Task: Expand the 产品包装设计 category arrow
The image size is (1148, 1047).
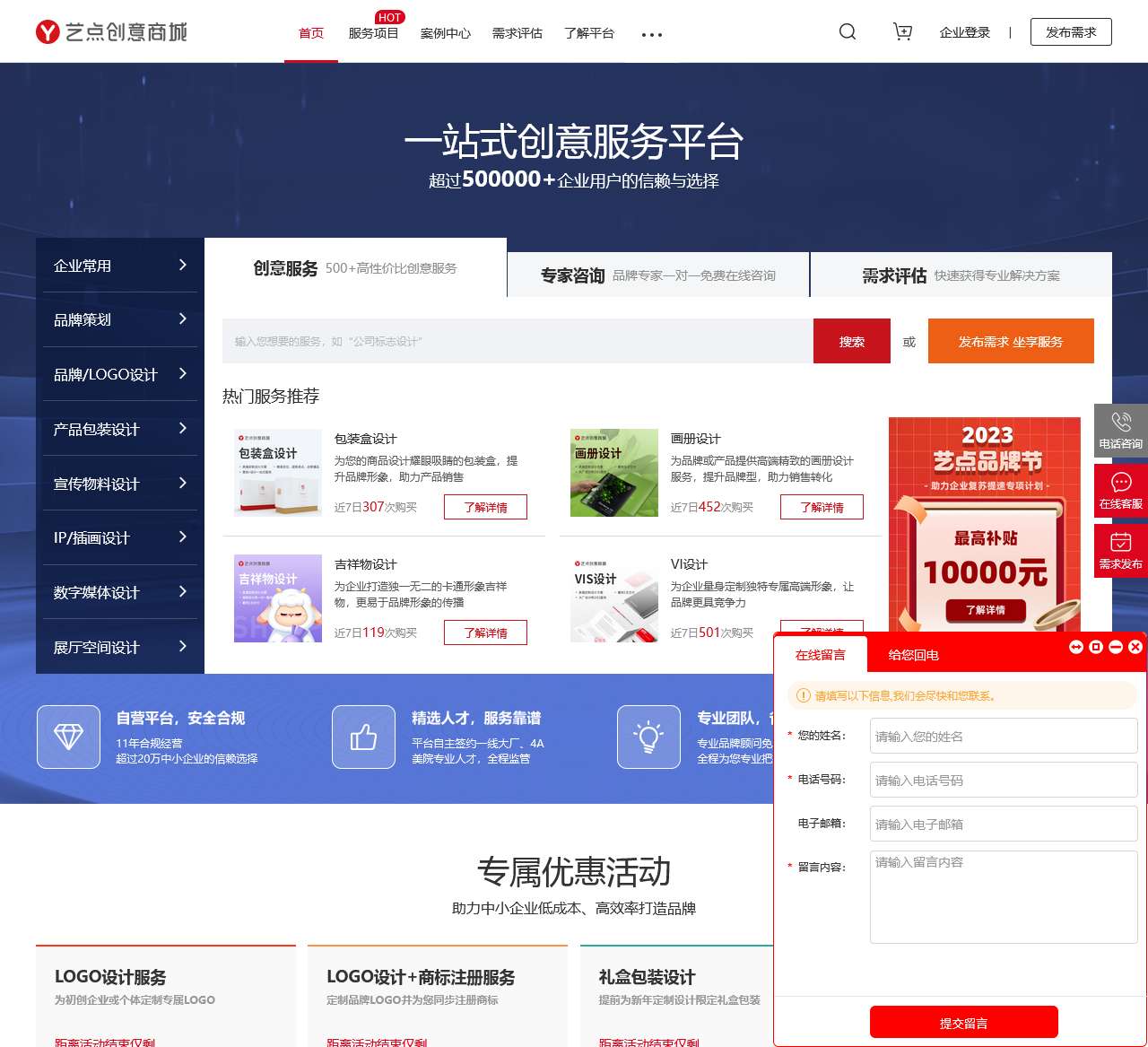Action: (183, 428)
